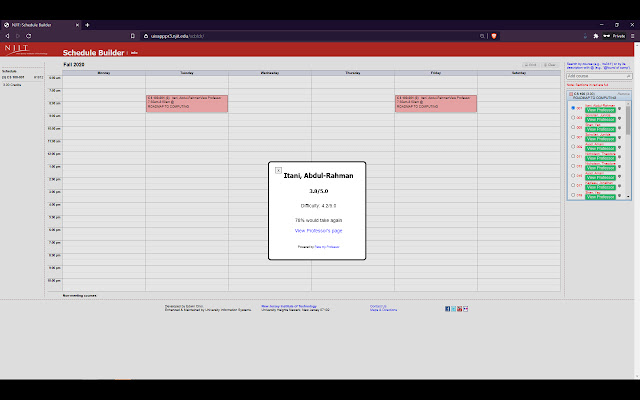The height and width of the screenshot is (400, 640).
Task: Click the info icon for section 015
Action: click(619, 176)
